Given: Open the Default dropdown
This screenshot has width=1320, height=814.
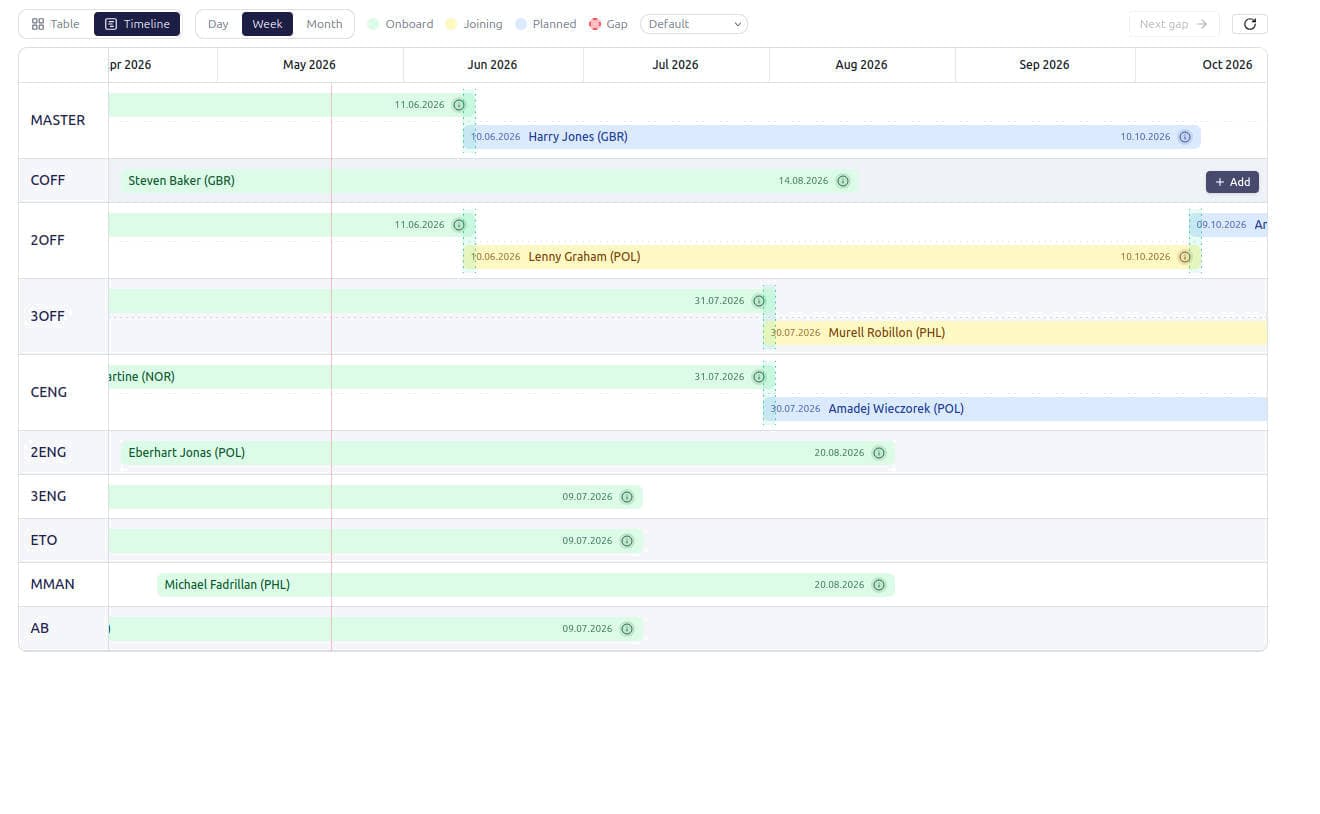Looking at the screenshot, I should pyautogui.click(x=694, y=24).
